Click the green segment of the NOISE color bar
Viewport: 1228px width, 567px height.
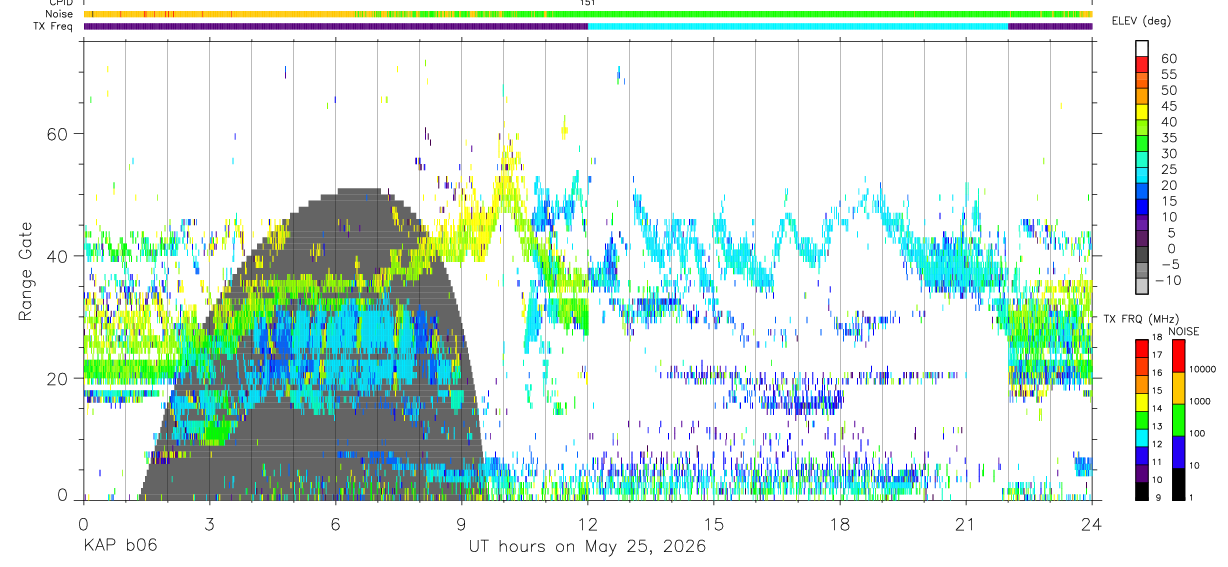[x=1177, y=420]
